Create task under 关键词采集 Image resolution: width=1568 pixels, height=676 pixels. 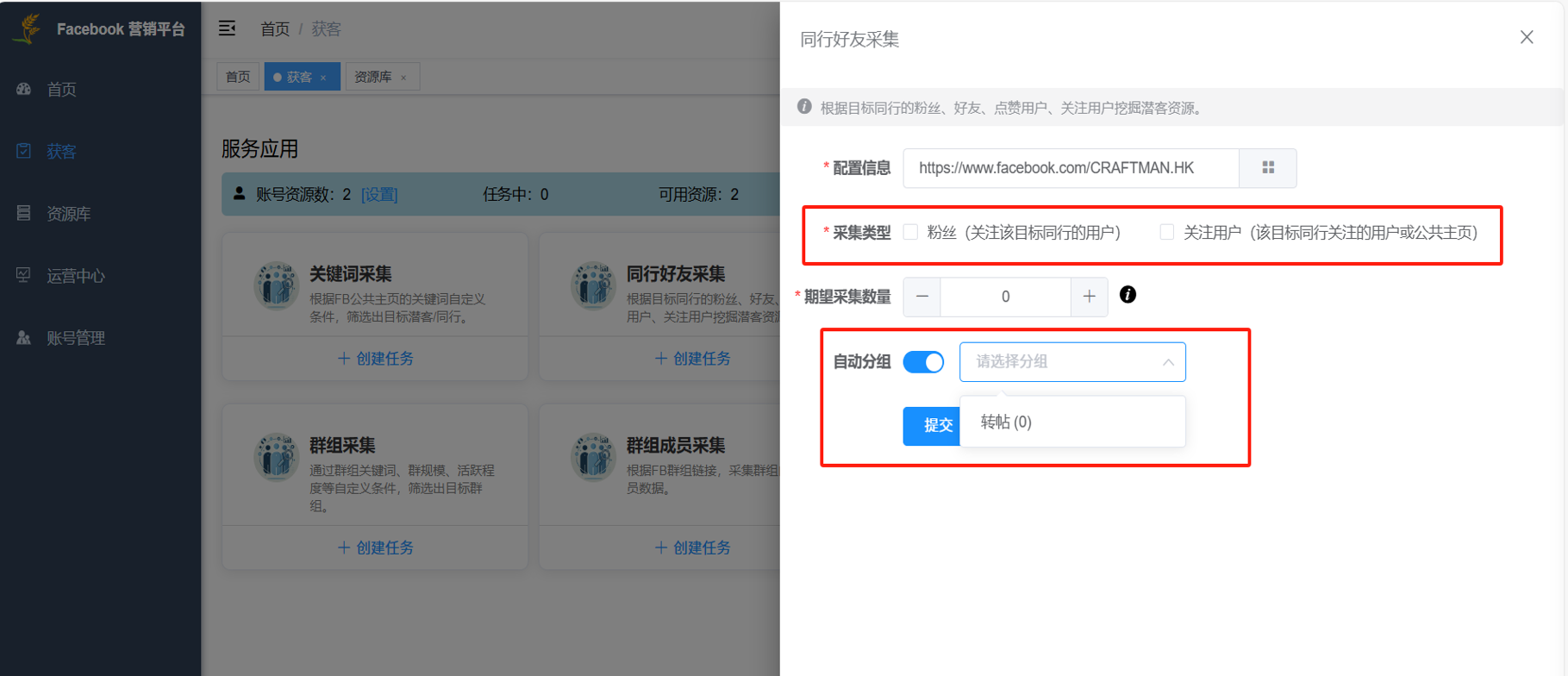point(375,359)
